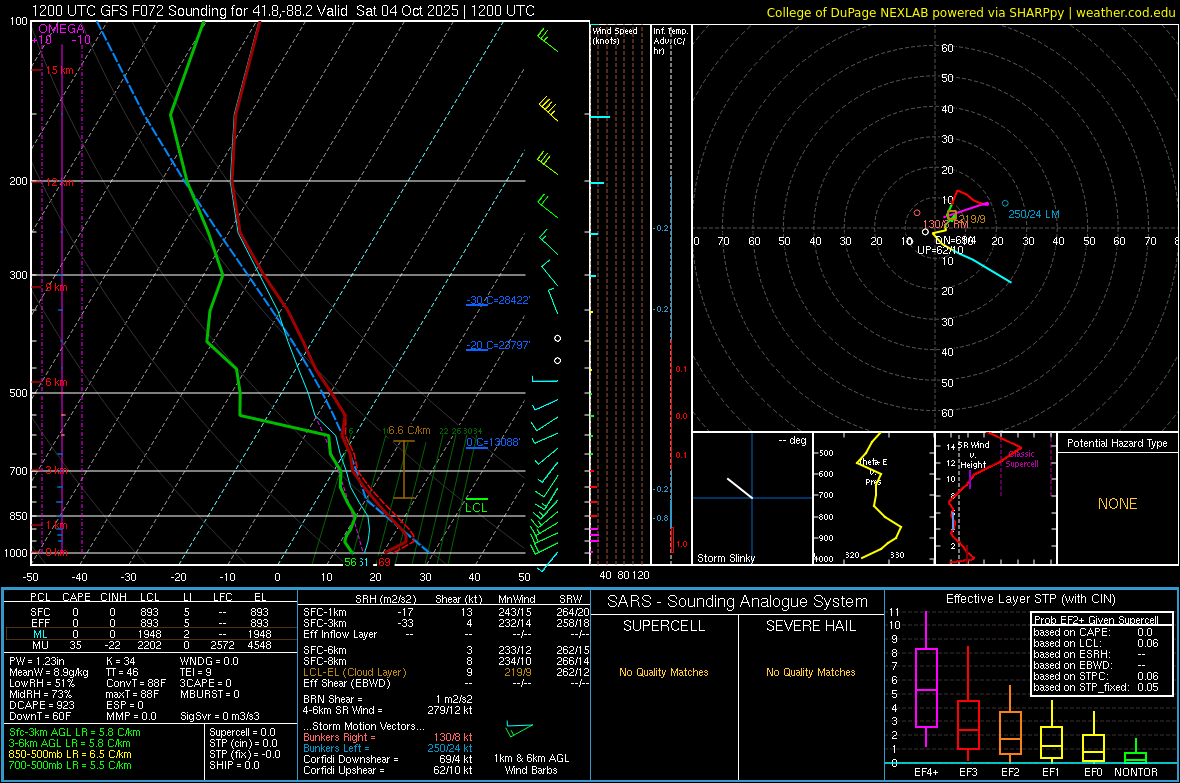Select the EFF parcel row
The image size is (1180, 783).
click(150, 623)
